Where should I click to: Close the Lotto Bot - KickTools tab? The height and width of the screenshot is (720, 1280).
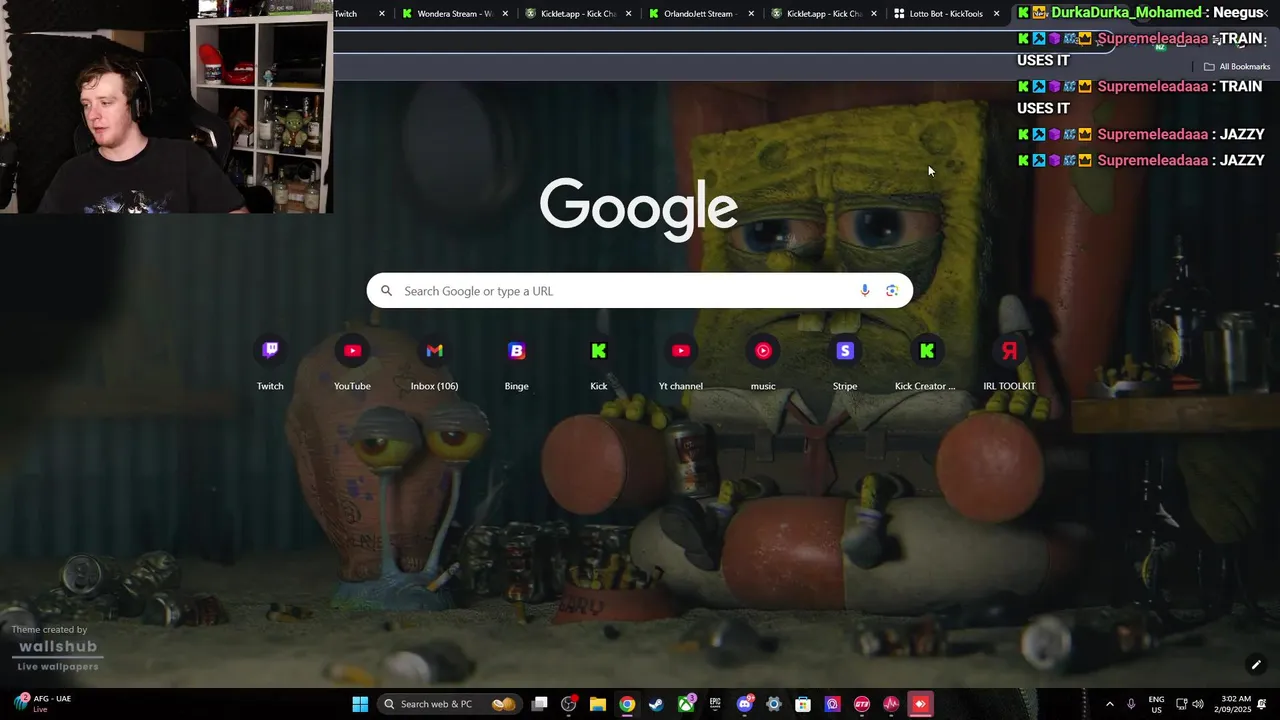pos(996,14)
